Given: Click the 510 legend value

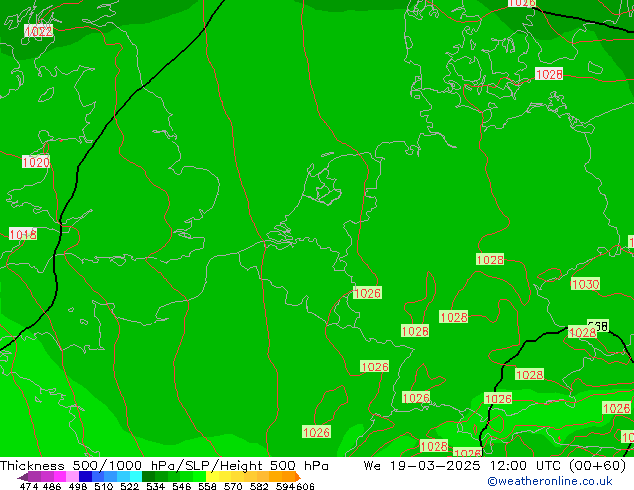Looking at the screenshot, I should point(104,486).
